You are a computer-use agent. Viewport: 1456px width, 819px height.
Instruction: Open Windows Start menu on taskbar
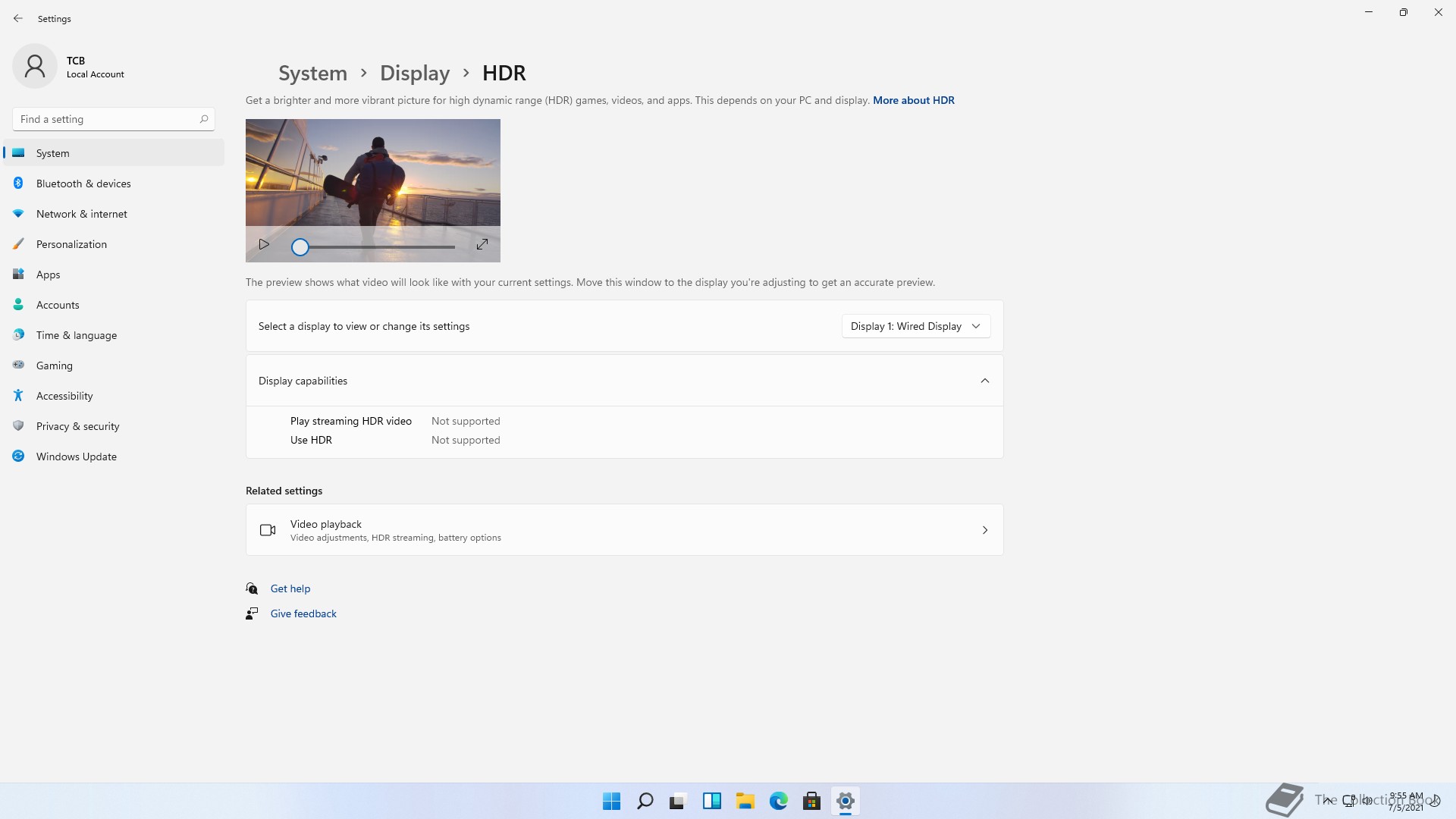[x=611, y=801]
